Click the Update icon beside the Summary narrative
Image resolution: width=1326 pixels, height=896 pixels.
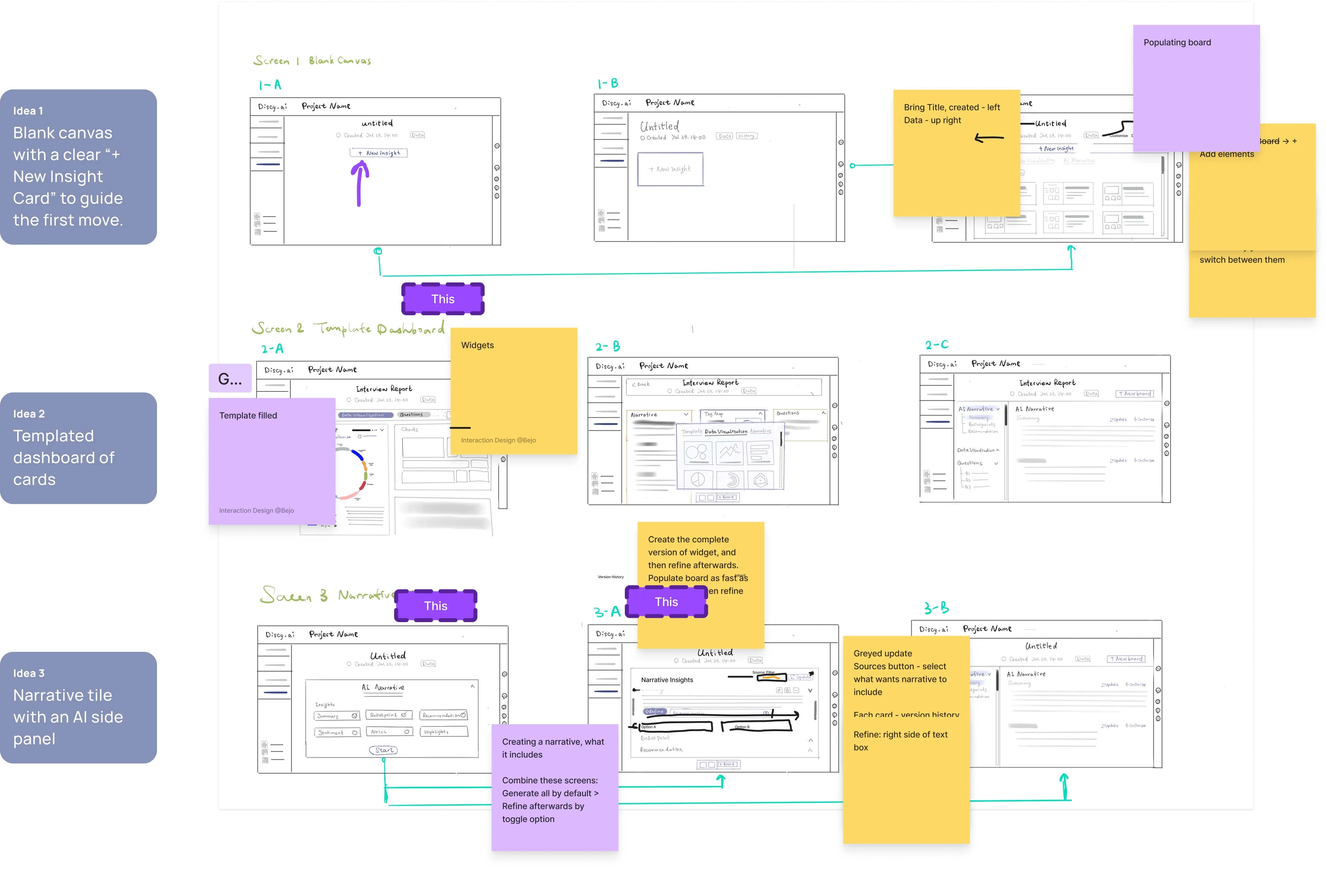(1112, 420)
